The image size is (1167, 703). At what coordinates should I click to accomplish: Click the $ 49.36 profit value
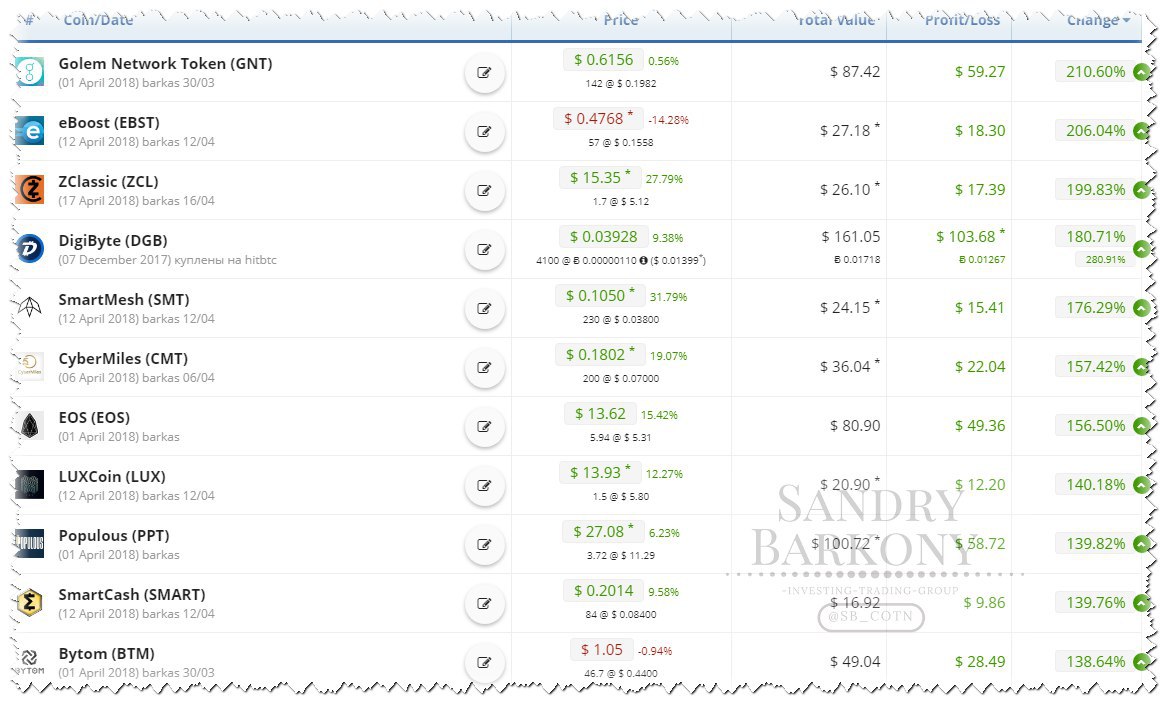point(980,426)
